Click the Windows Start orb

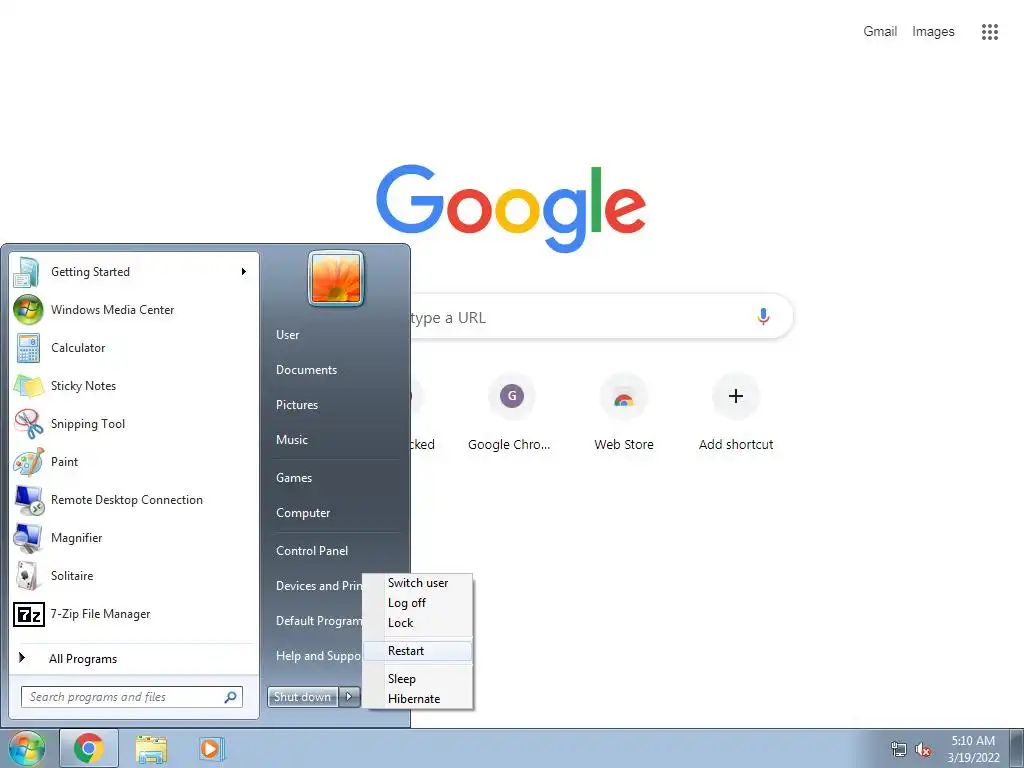(27, 748)
